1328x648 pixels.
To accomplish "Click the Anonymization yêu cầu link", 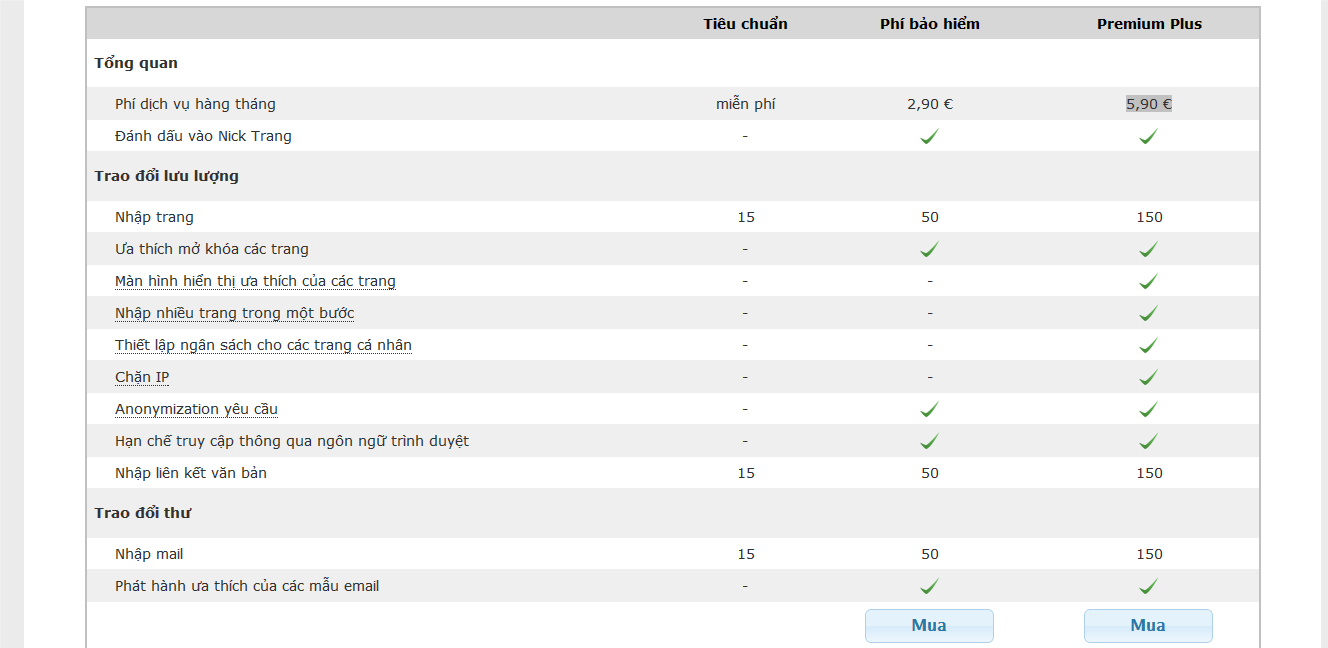I will (x=196, y=409).
